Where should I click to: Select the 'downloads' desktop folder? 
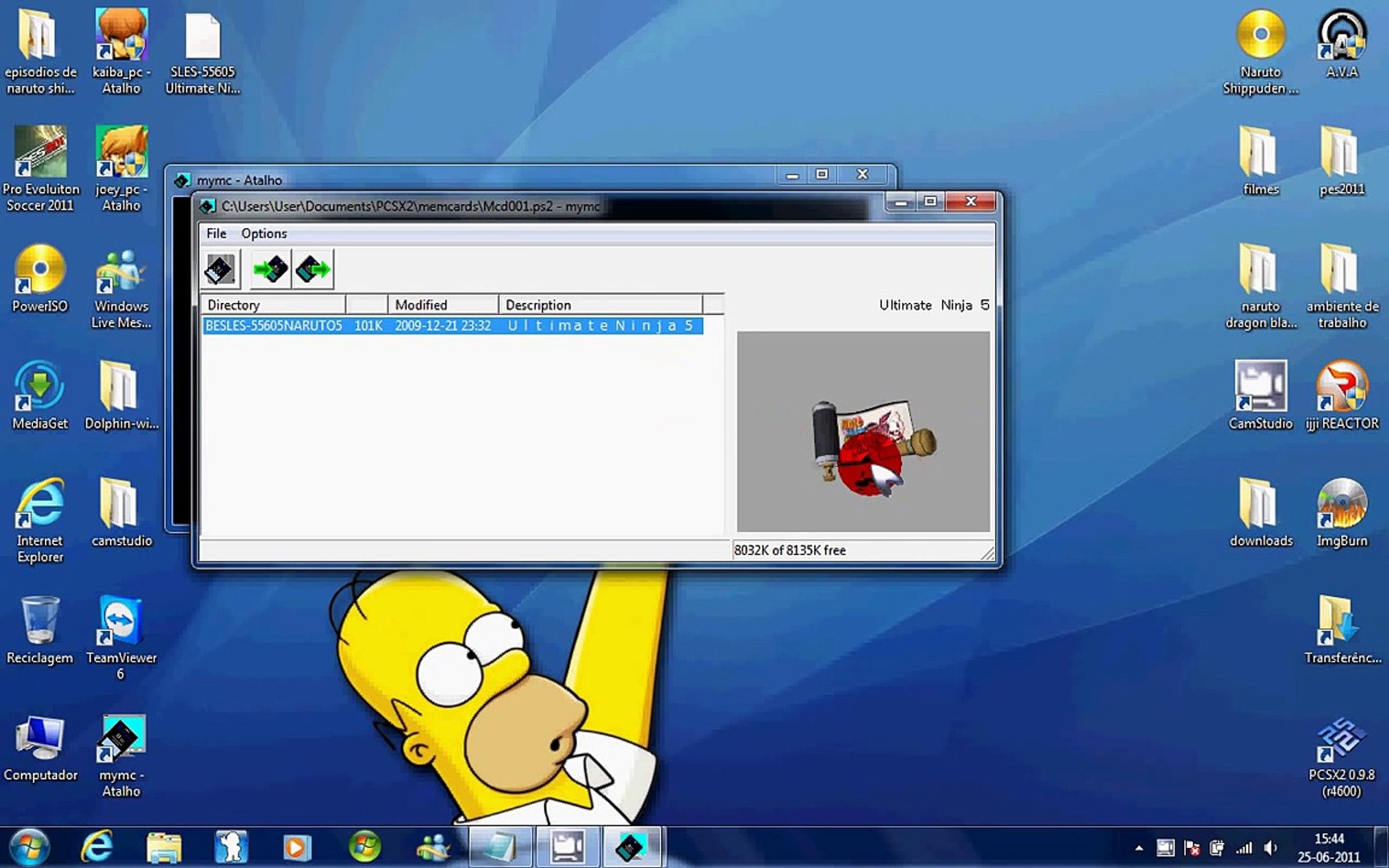1260,513
